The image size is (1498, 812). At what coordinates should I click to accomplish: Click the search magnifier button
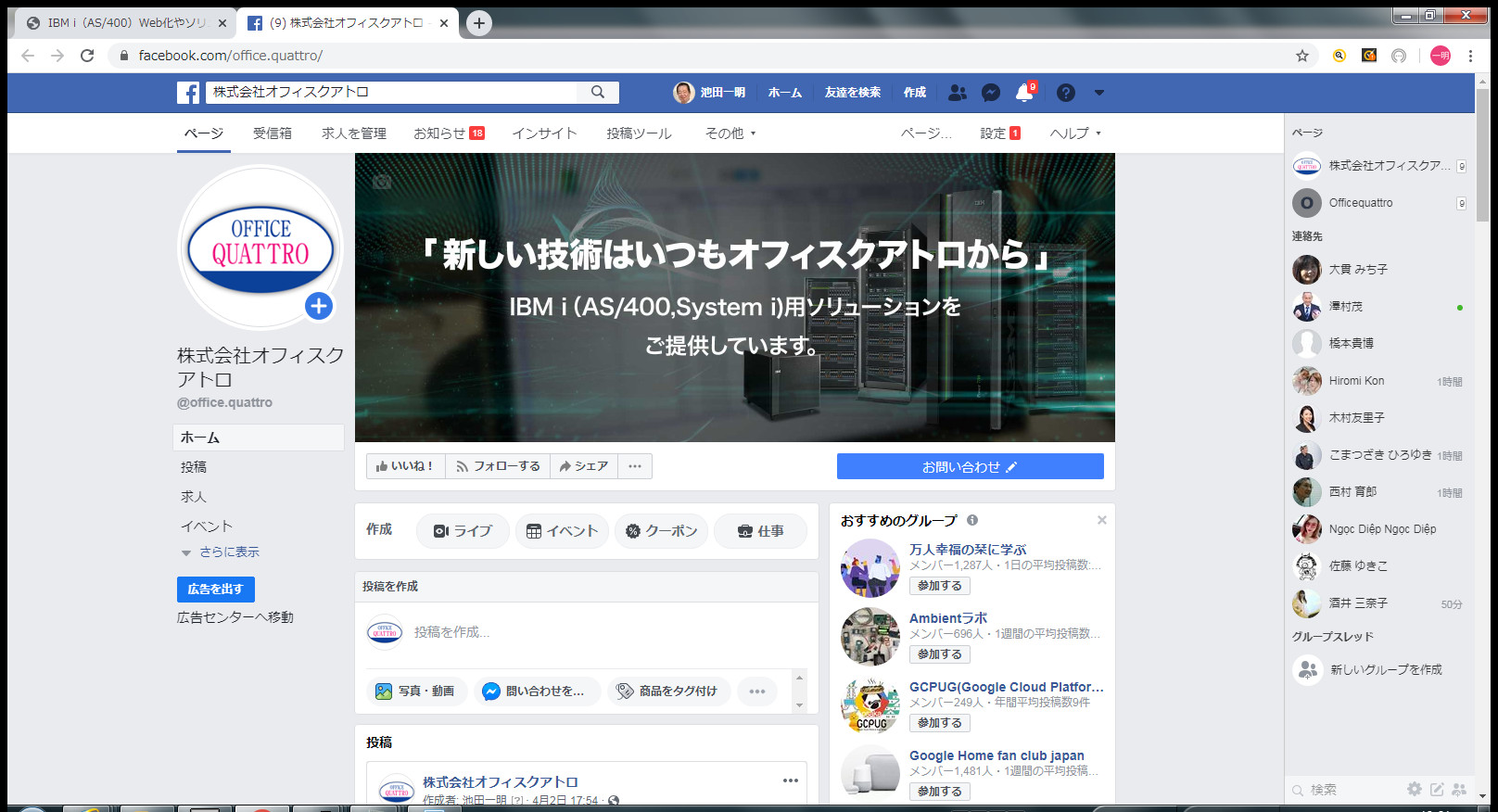pos(598,93)
